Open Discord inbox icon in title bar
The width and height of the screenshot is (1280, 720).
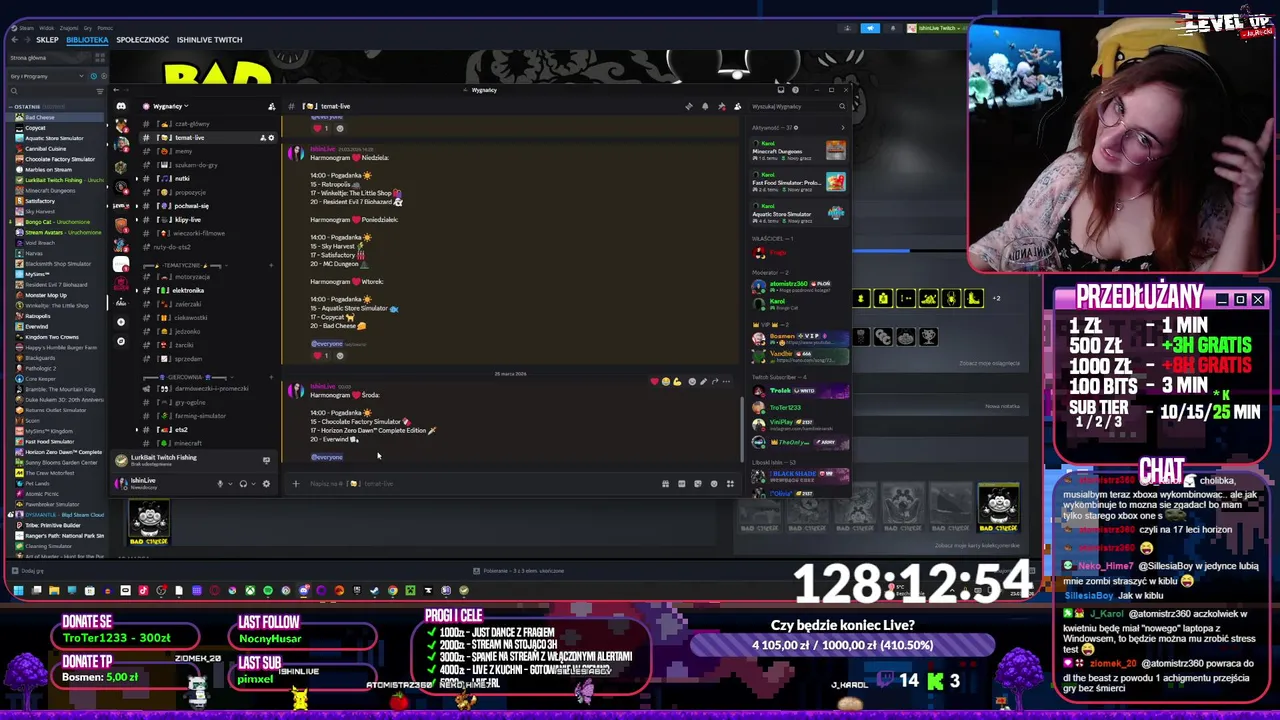click(x=781, y=90)
